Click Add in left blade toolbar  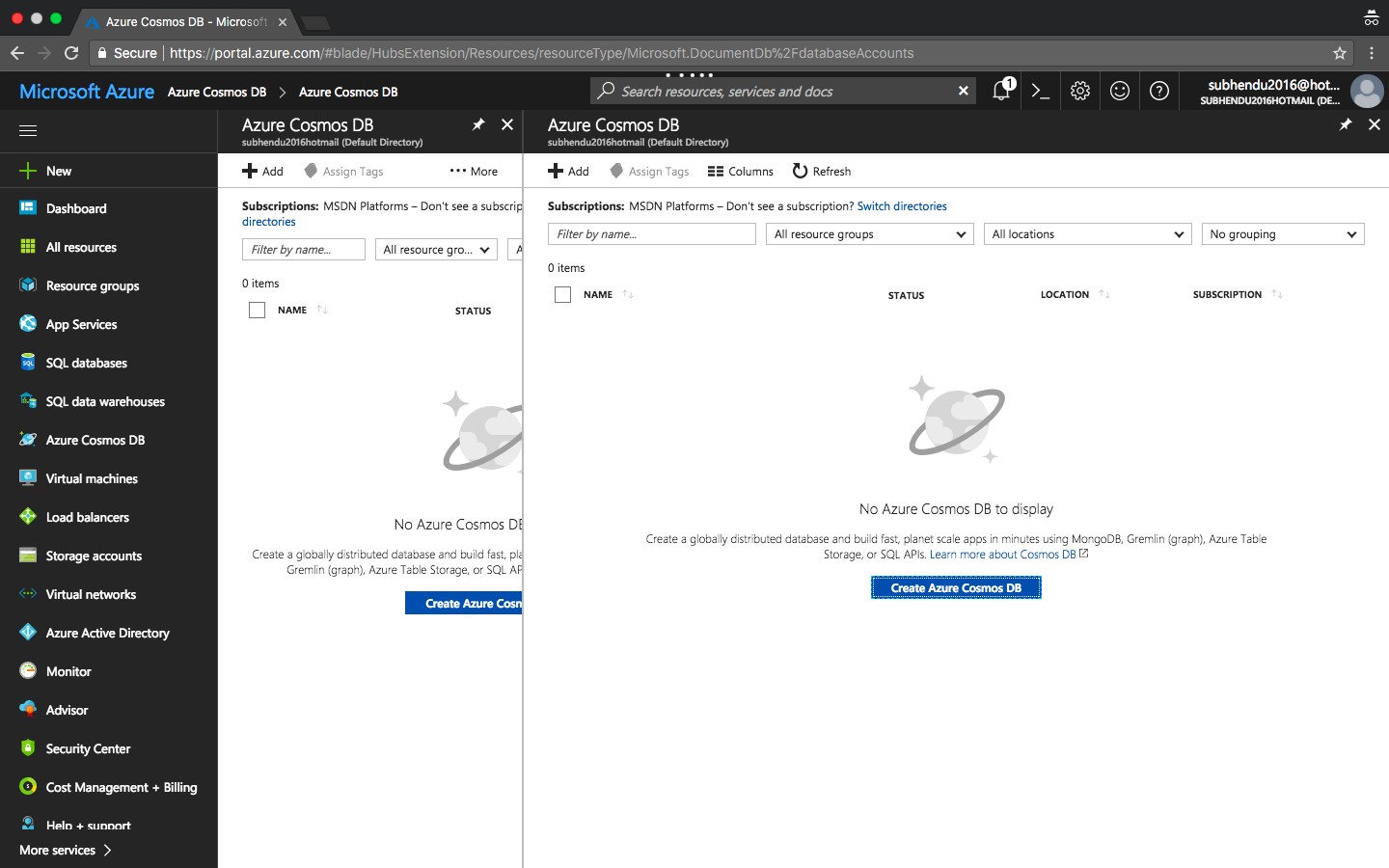pos(262,172)
